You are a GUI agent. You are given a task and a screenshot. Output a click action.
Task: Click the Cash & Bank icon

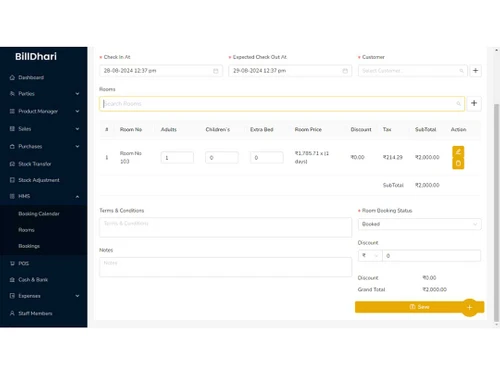click(x=12, y=280)
